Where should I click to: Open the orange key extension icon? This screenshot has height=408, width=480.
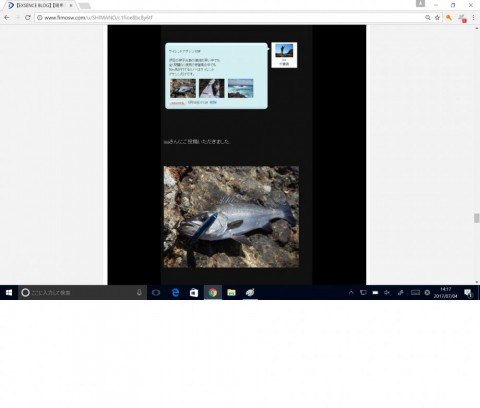[x=449, y=18]
